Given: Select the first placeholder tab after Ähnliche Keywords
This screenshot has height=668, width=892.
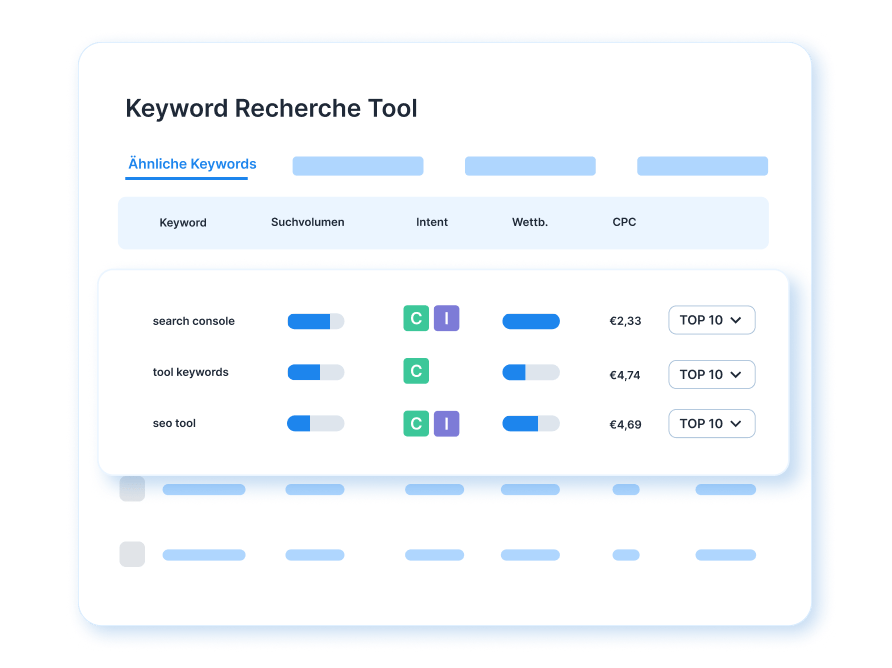Looking at the screenshot, I should tap(358, 166).
